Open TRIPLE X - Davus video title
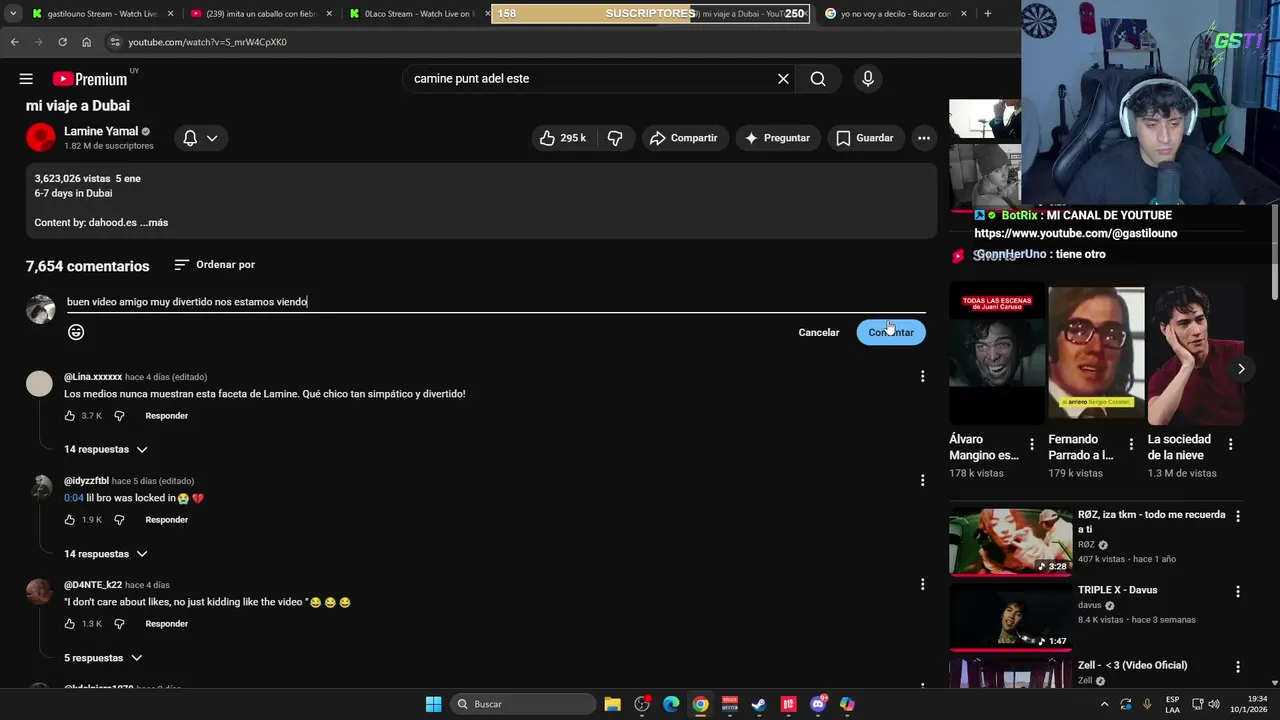 click(x=1117, y=590)
